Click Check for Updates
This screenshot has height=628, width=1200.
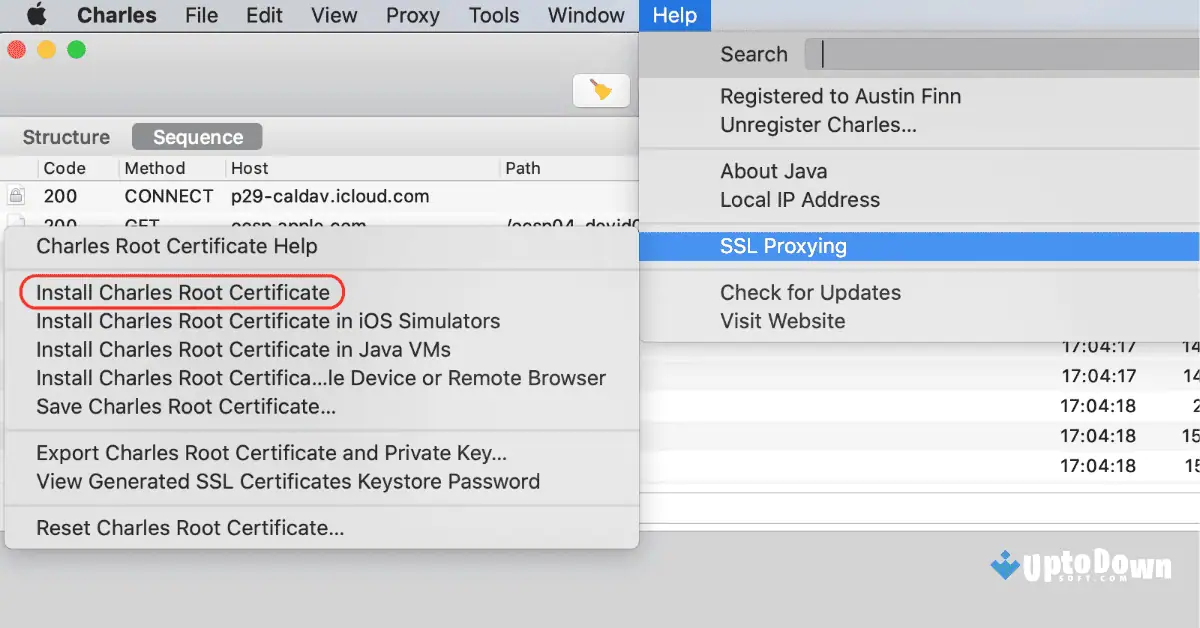810,293
